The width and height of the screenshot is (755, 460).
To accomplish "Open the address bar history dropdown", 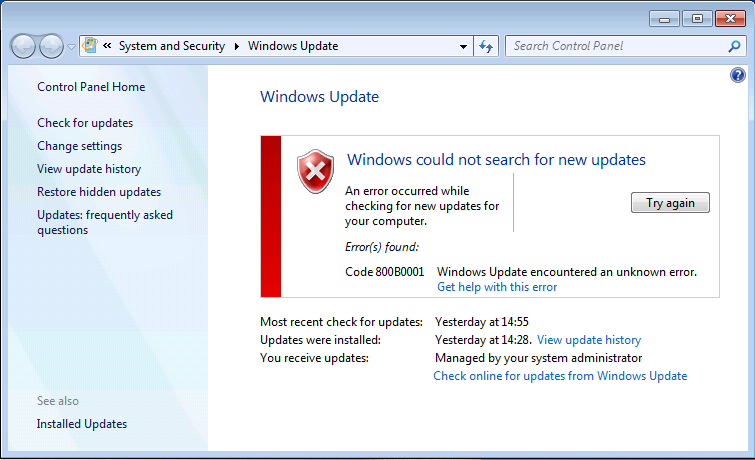I will click(x=463, y=47).
